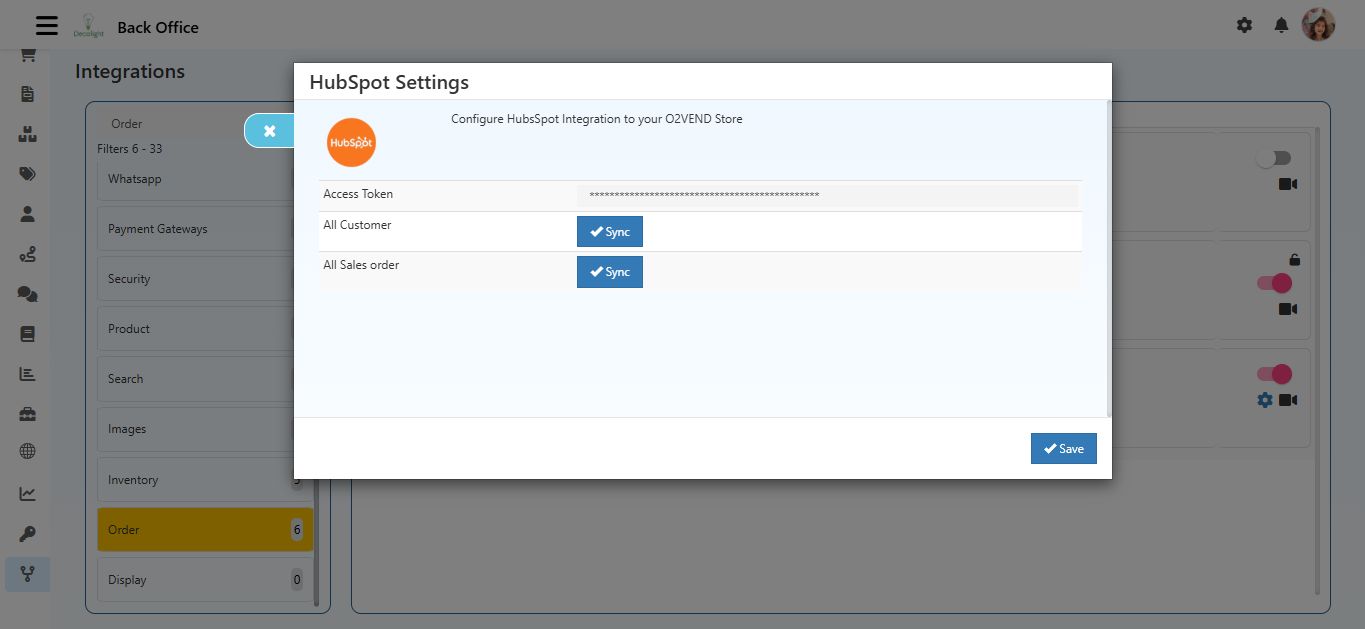Disable the pink toggle near the lock icon

(x=1274, y=283)
